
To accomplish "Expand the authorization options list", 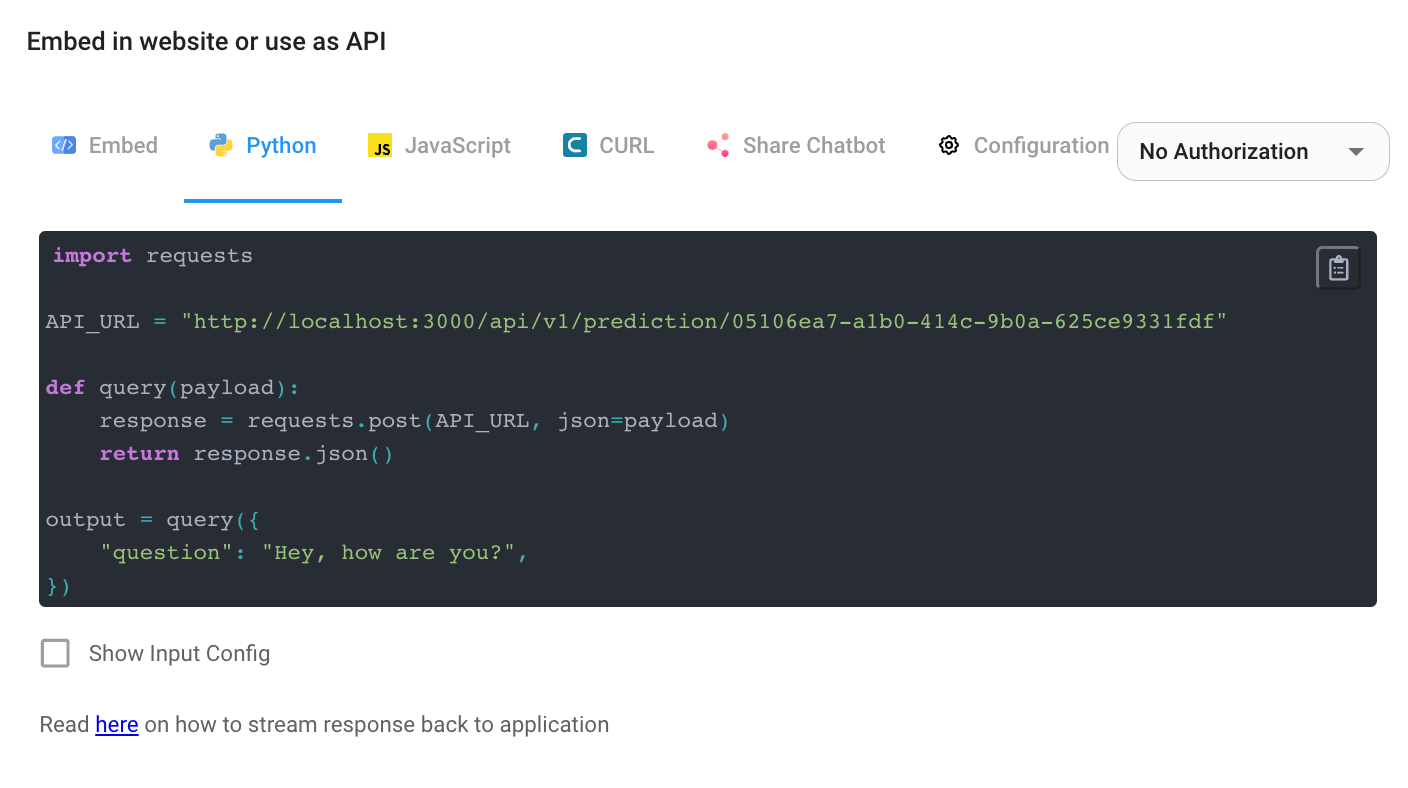I will click(x=1252, y=151).
